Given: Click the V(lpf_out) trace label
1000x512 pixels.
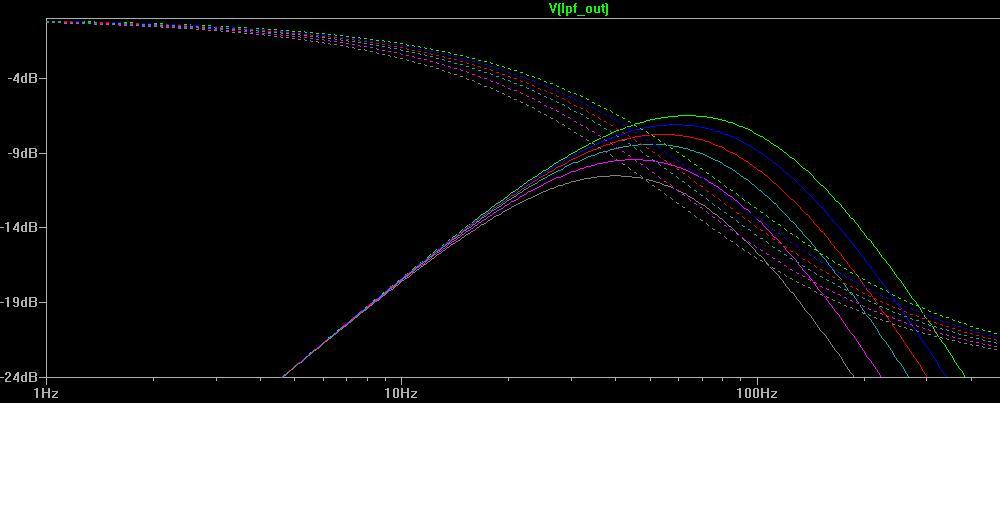Looking at the screenshot, I should pyautogui.click(x=578, y=8).
